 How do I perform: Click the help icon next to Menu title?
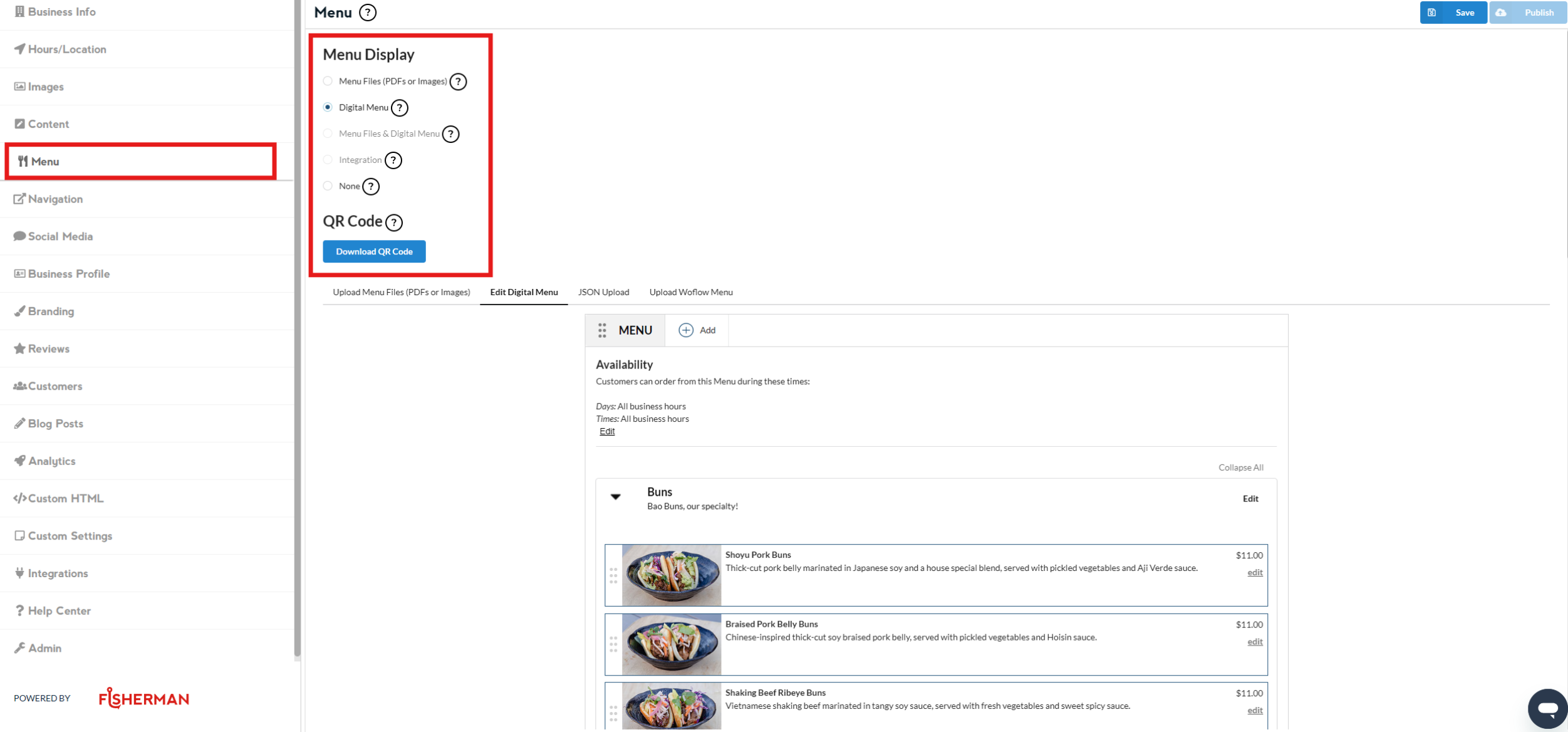pyautogui.click(x=368, y=13)
